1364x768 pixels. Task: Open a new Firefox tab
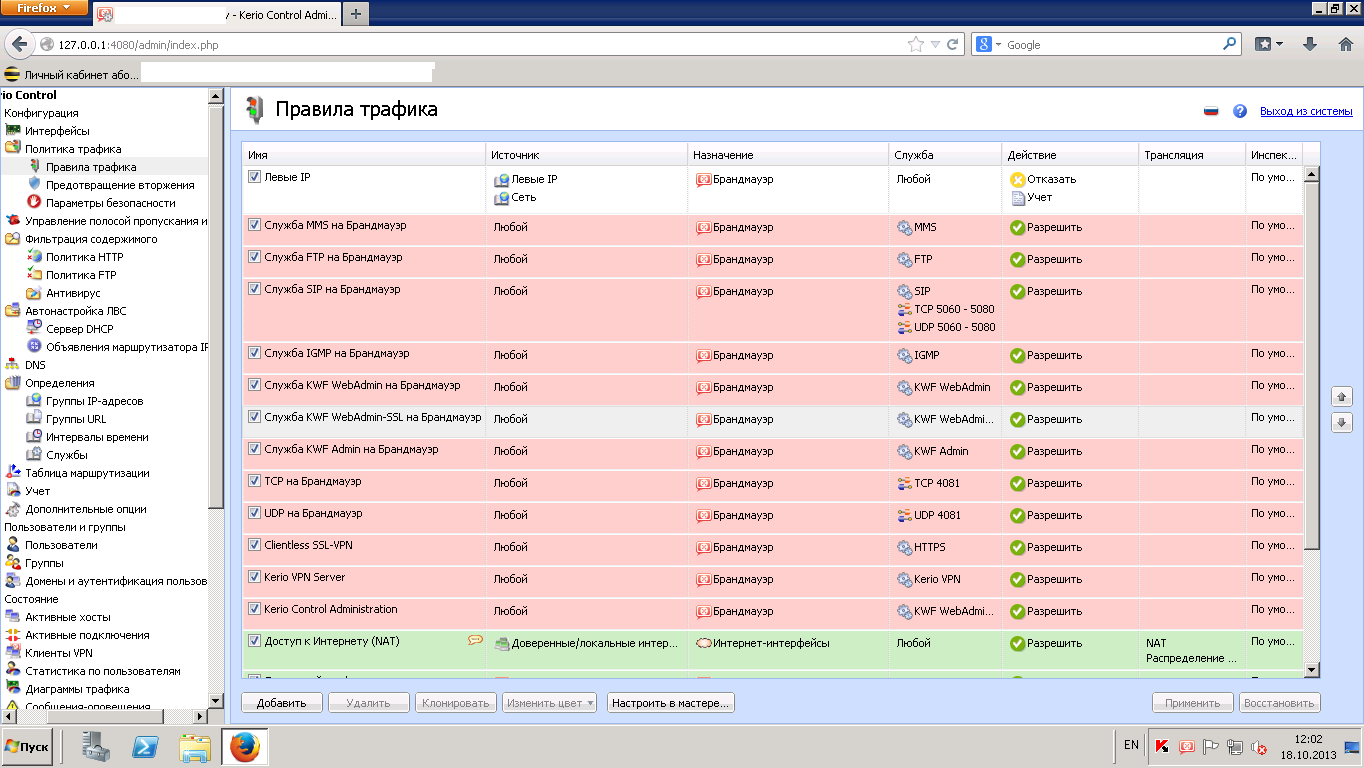tap(356, 14)
